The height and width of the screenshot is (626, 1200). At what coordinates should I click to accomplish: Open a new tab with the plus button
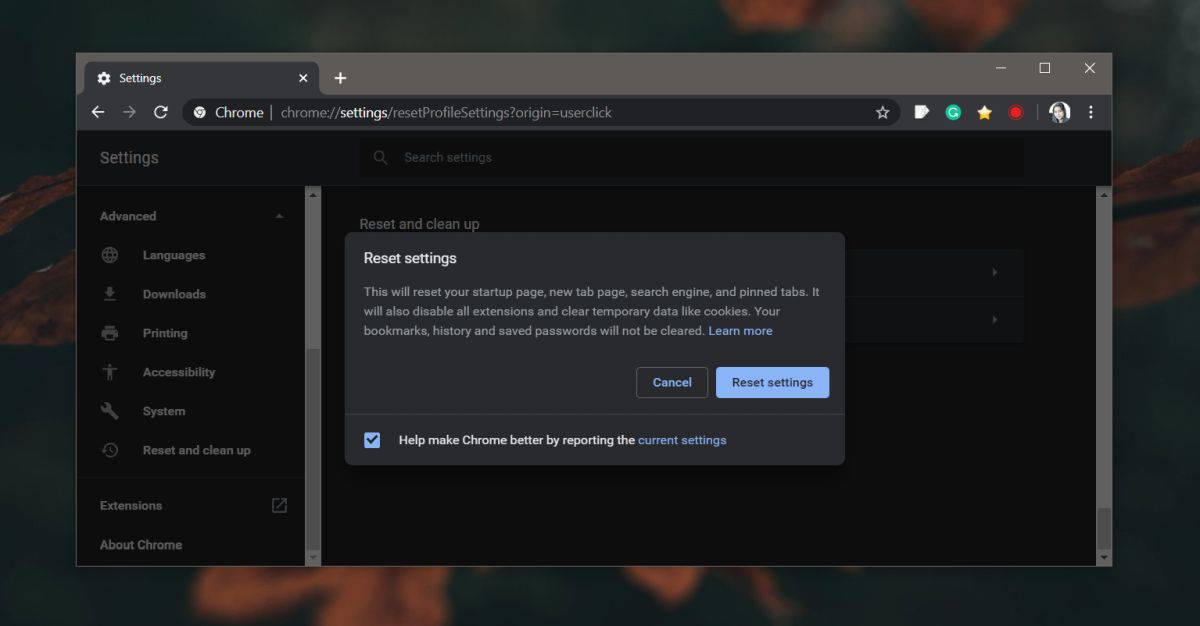(340, 78)
